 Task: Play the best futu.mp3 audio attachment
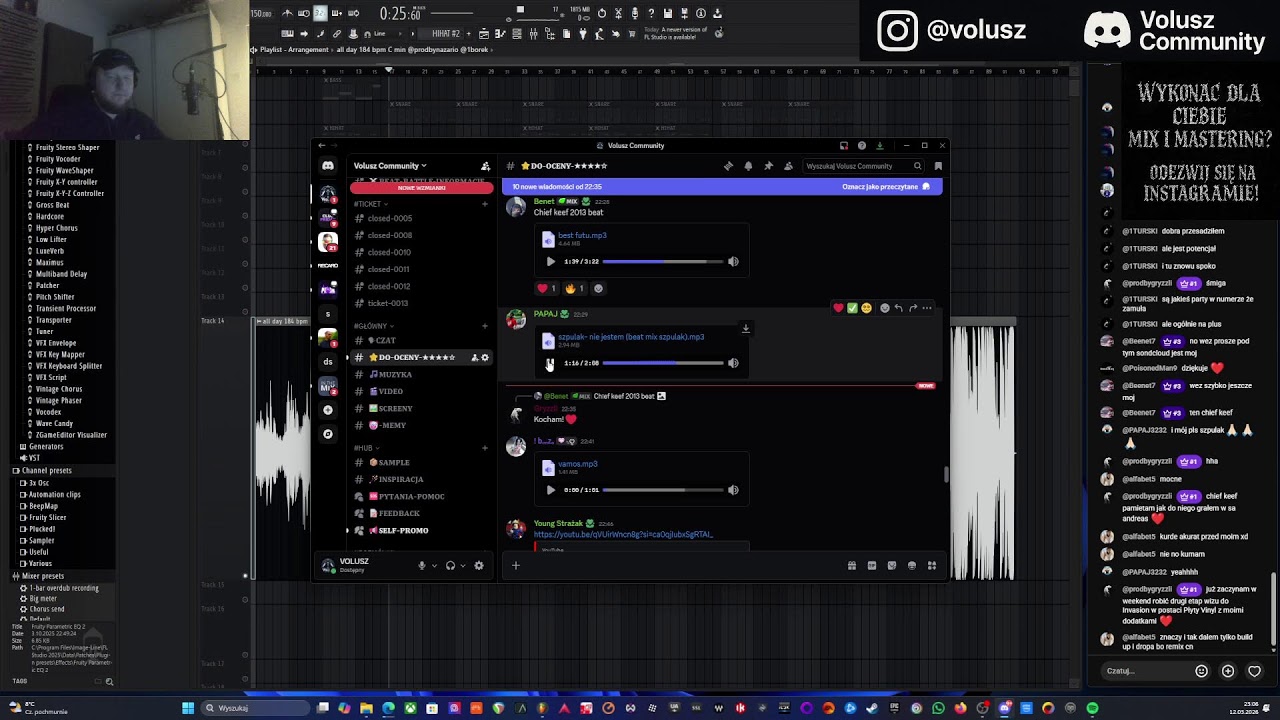click(550, 262)
